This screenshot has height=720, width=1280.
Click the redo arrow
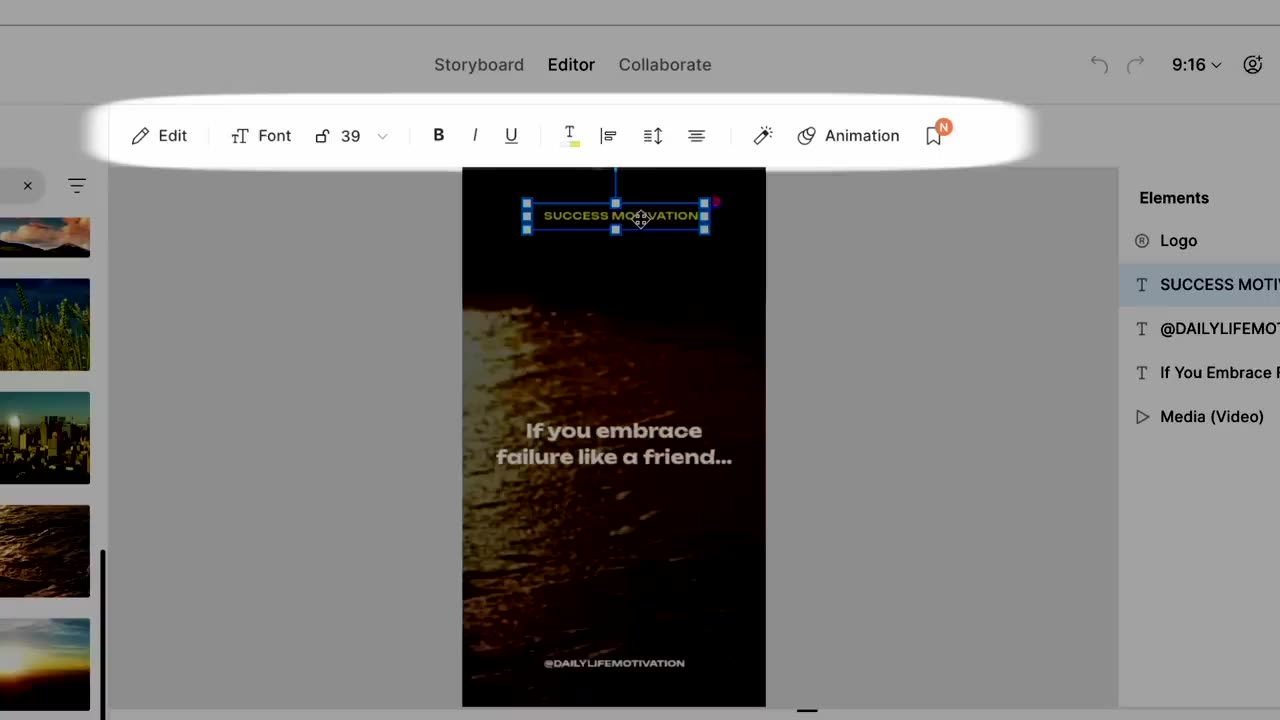click(1135, 65)
